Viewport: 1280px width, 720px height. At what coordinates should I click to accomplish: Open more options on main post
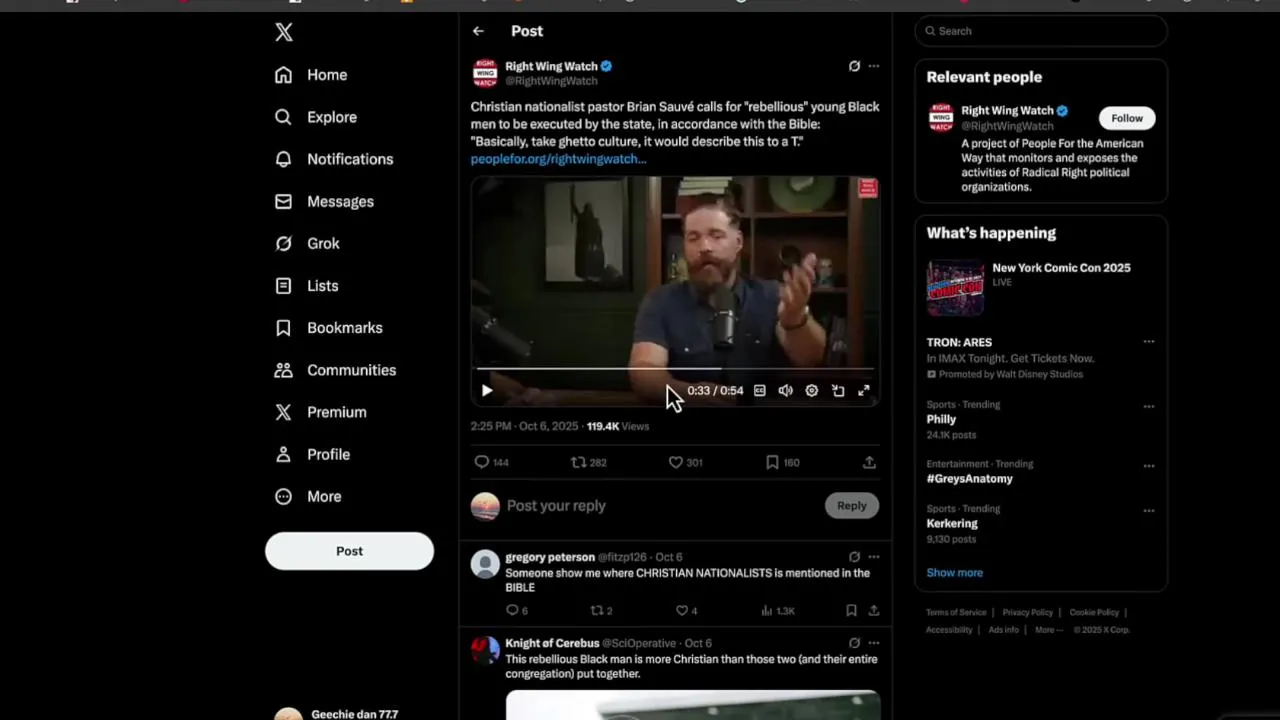point(874,66)
